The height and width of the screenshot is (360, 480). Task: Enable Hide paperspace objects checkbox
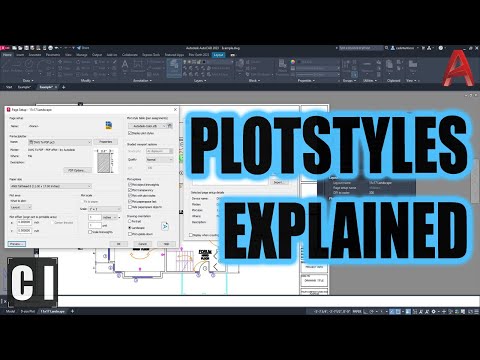click(x=130, y=207)
